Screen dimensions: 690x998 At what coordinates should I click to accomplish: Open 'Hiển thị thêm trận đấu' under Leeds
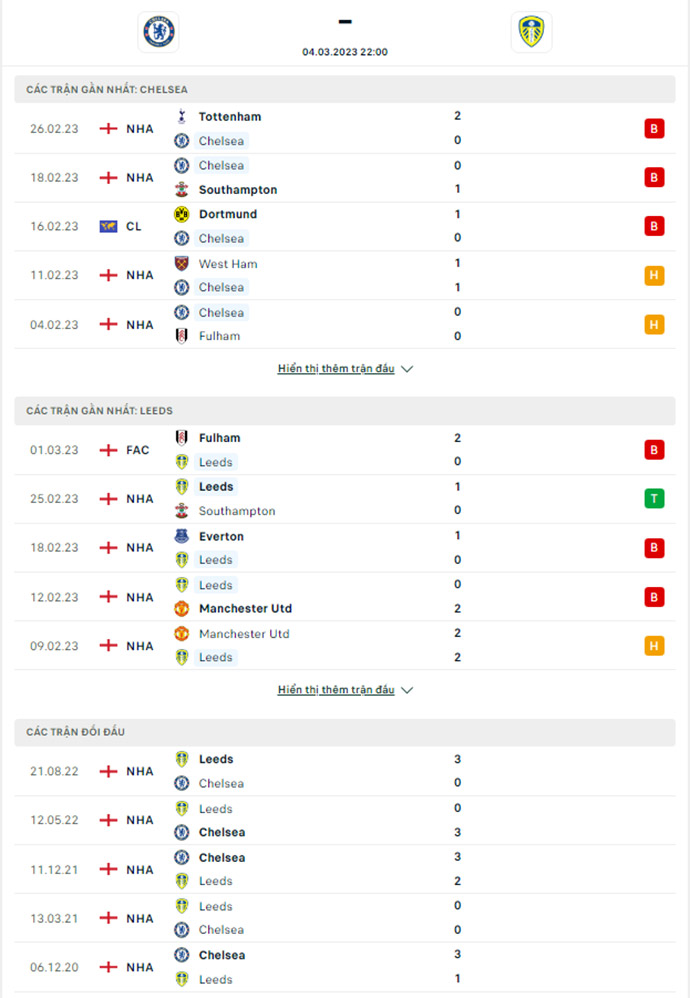tap(336, 689)
